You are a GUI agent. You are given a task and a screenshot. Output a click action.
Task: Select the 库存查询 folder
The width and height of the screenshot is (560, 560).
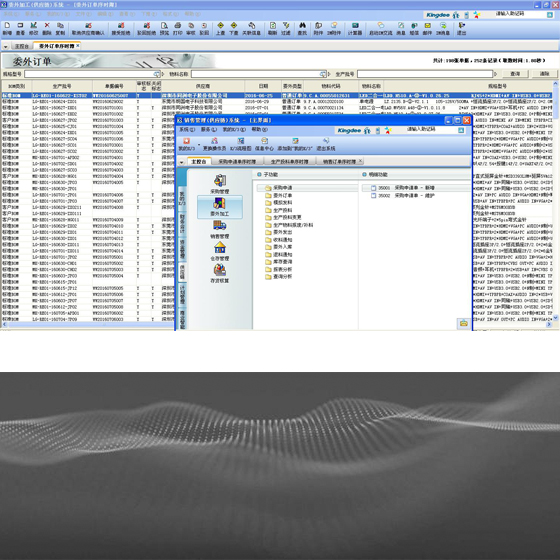pyautogui.click(x=279, y=262)
